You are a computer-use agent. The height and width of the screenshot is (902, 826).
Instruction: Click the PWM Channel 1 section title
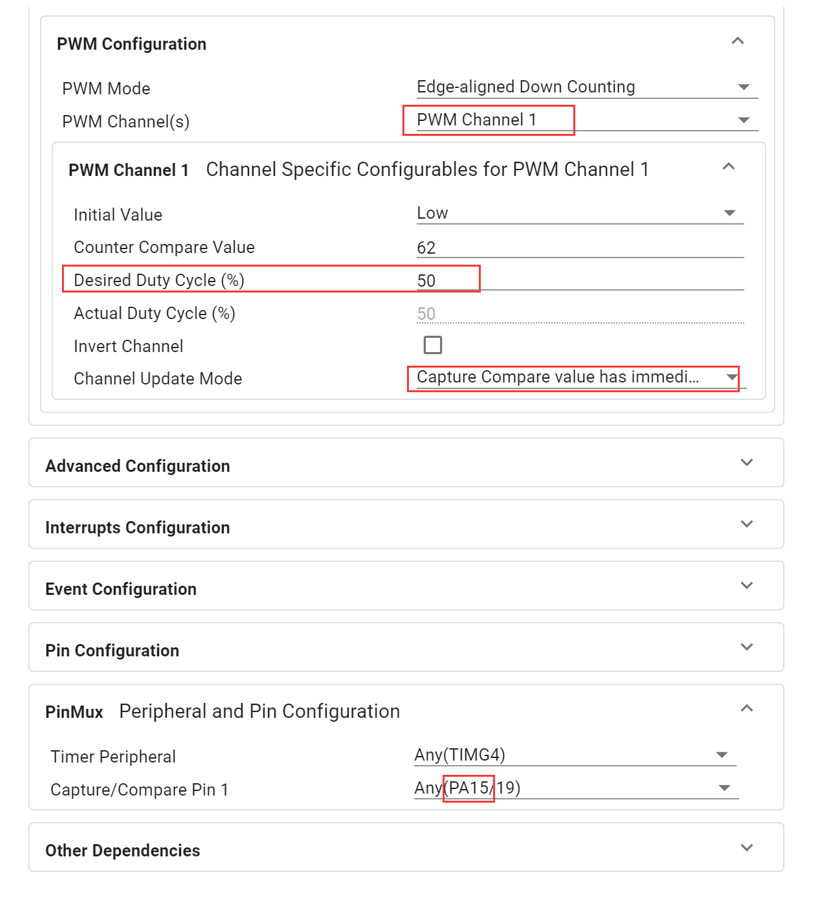tap(128, 170)
